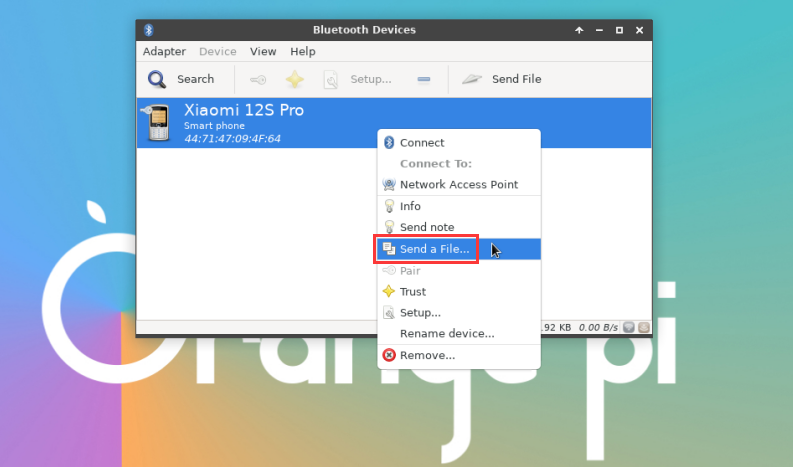This screenshot has height=467, width=793.
Task: Click the Network Access Point icon
Action: click(x=389, y=185)
